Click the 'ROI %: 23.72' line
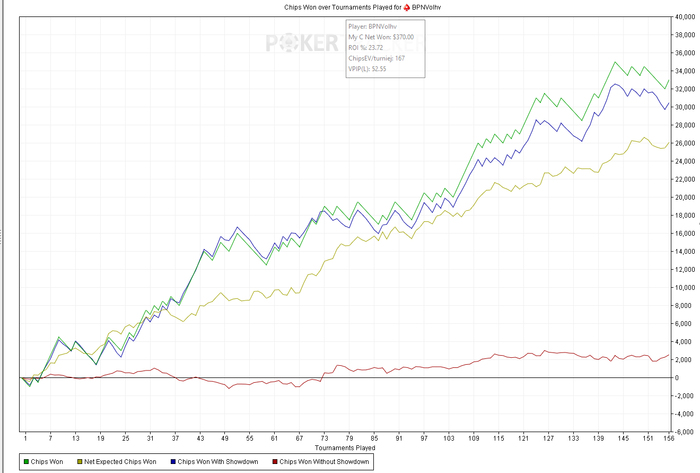Viewport: 700px width, 473px height. [x=366, y=48]
